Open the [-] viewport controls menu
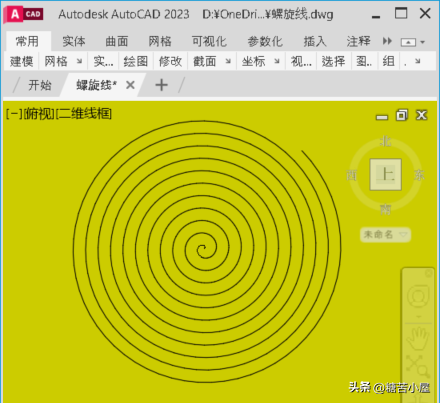440x403 pixels. click(x=14, y=114)
